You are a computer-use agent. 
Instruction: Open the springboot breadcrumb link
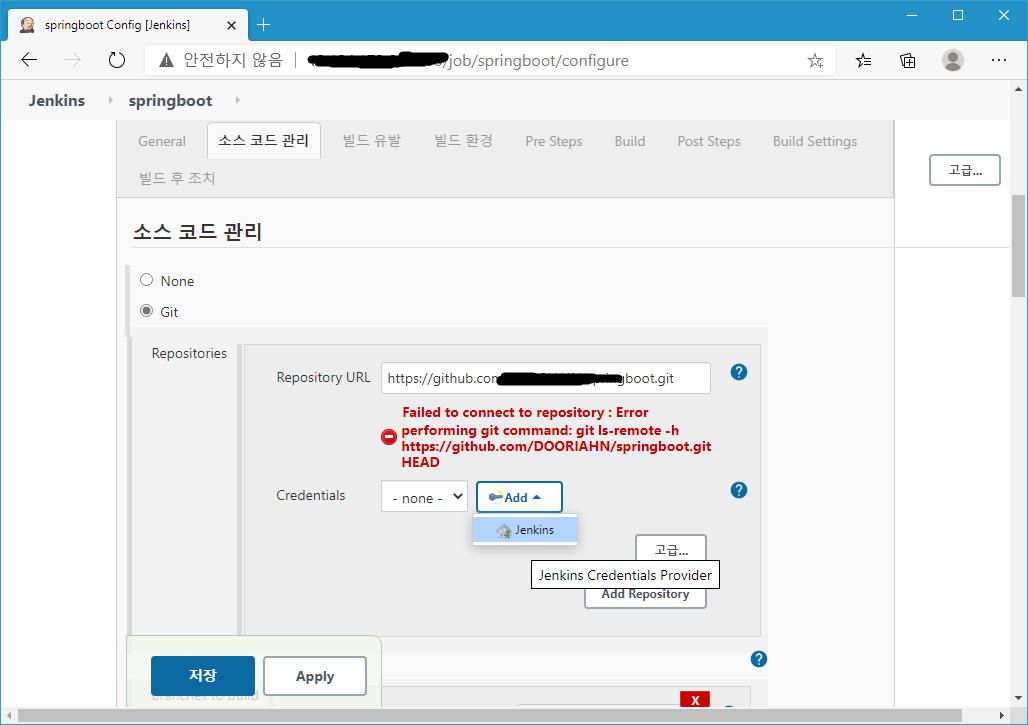point(170,100)
